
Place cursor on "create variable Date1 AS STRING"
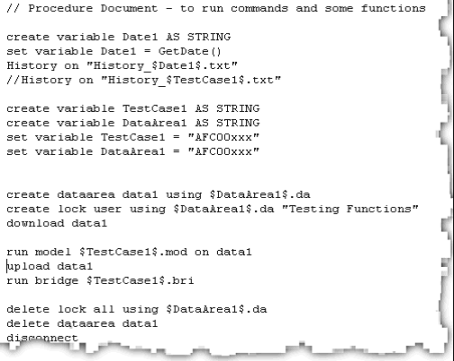pyautogui.click(x=119, y=37)
